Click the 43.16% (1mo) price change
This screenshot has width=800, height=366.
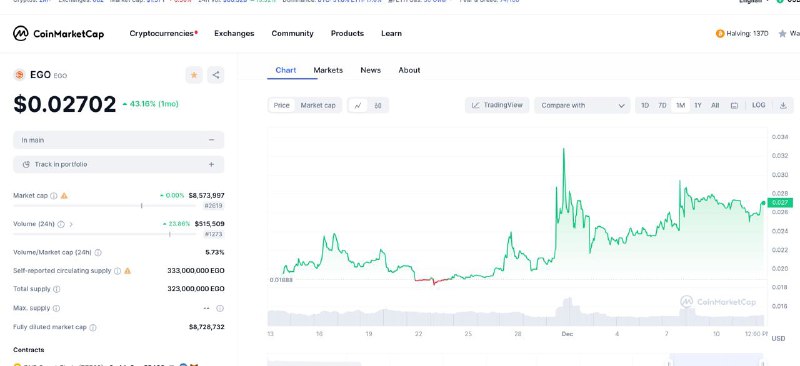(x=151, y=104)
